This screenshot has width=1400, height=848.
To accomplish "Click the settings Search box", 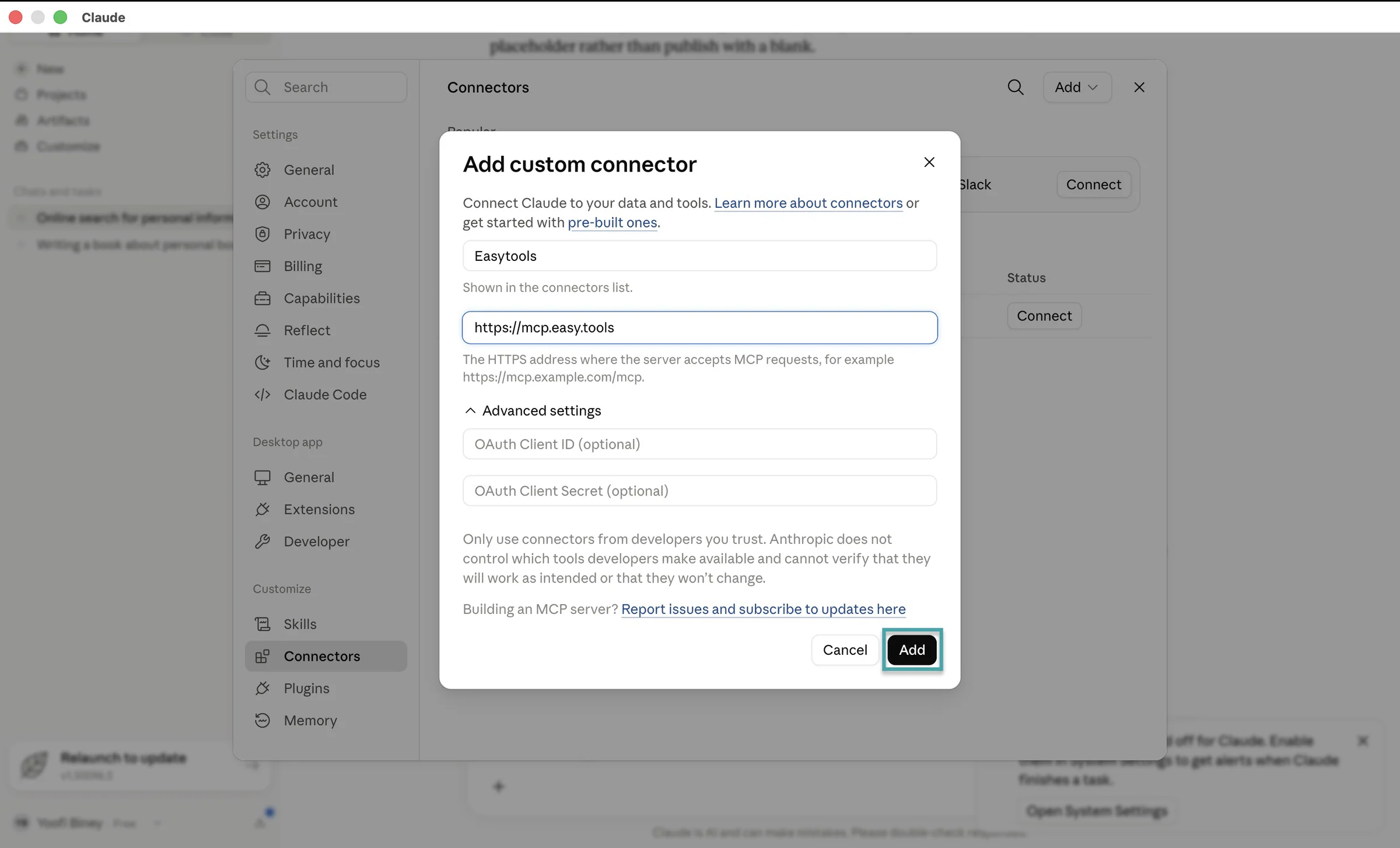I will pos(326,87).
